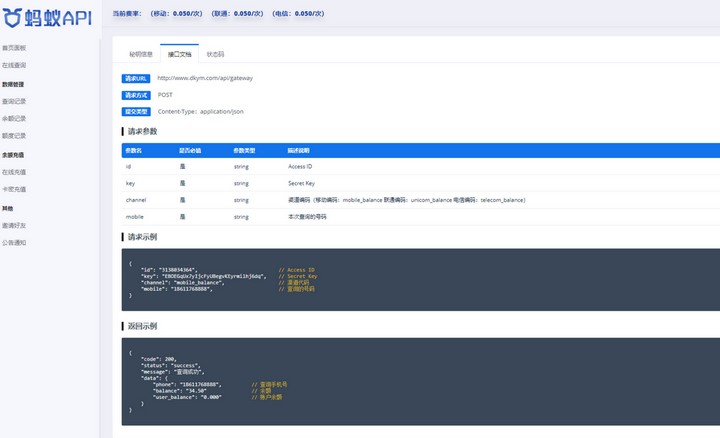Click the 本次查询的号码 description cell
Viewport: 720px width, 438px height.
coord(307,217)
